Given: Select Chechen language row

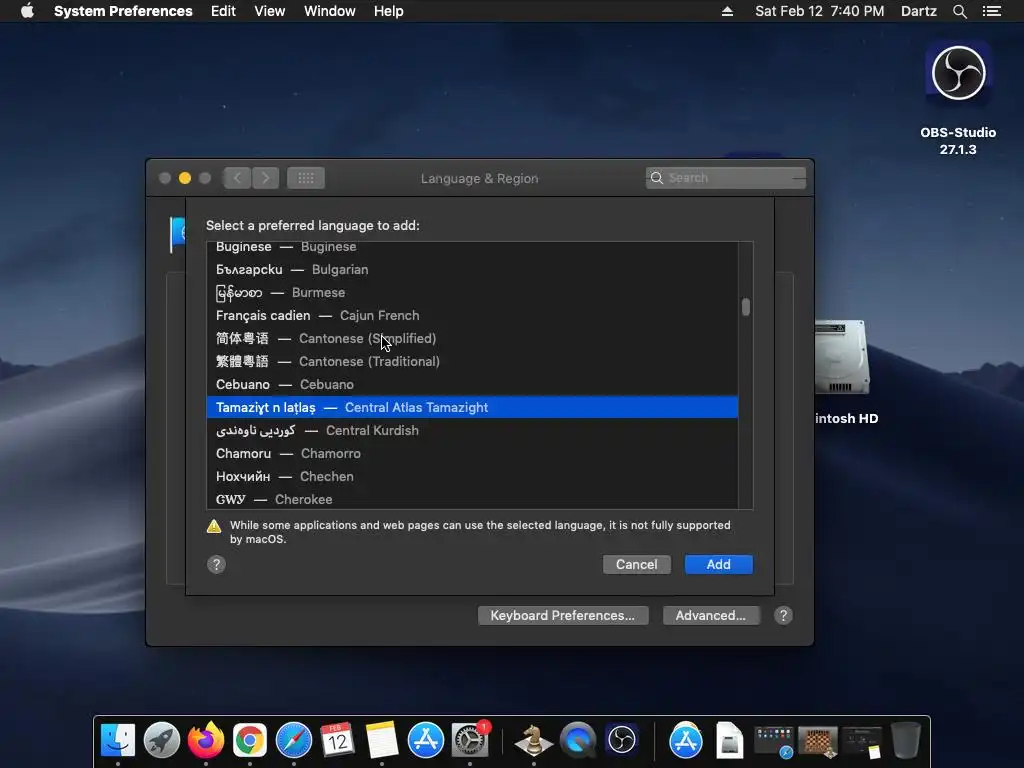Looking at the screenshot, I should (x=472, y=476).
